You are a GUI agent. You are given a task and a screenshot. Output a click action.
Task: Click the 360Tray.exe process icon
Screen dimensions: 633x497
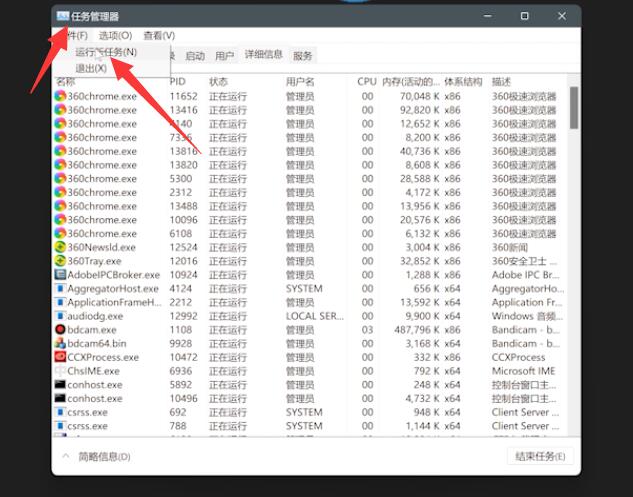point(60,261)
